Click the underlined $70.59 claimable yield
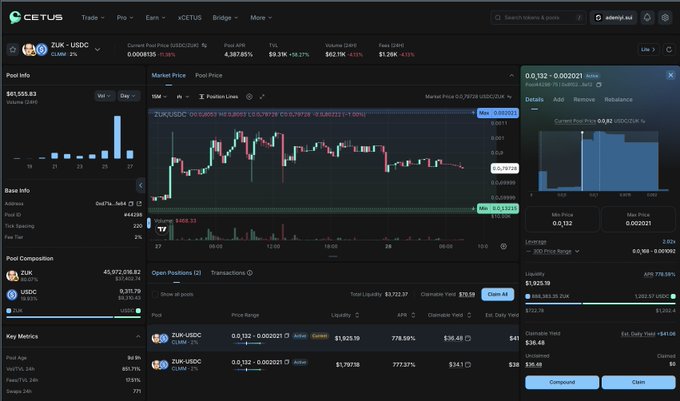Screen dimensions: 680x401 coord(467,294)
